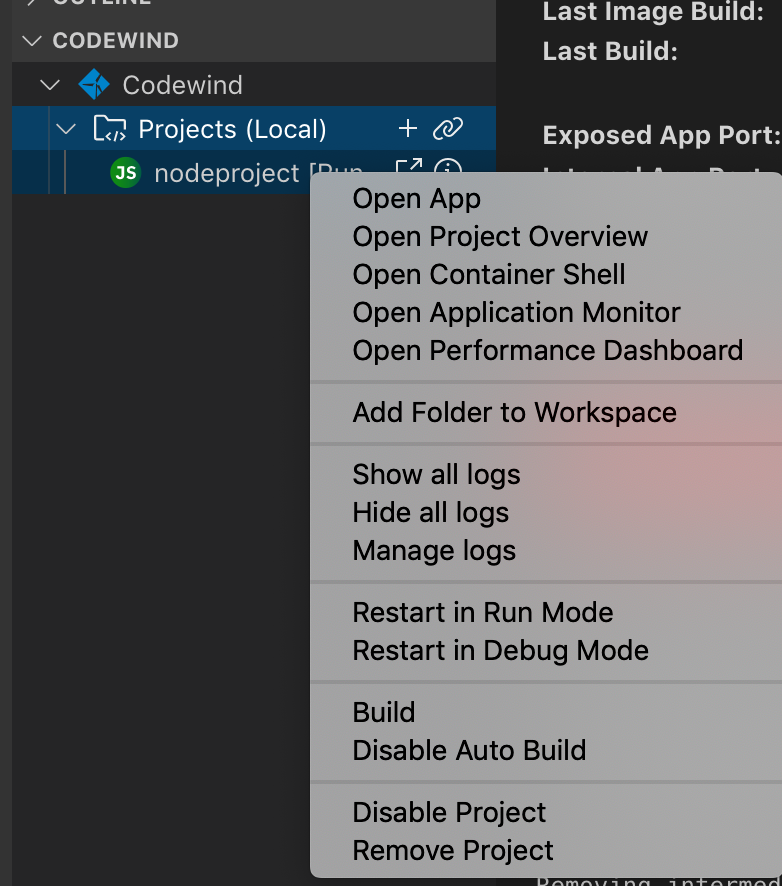This screenshot has width=782, height=886.
Task: Click the Projects (Local) folder icon
Action: click(x=108, y=128)
